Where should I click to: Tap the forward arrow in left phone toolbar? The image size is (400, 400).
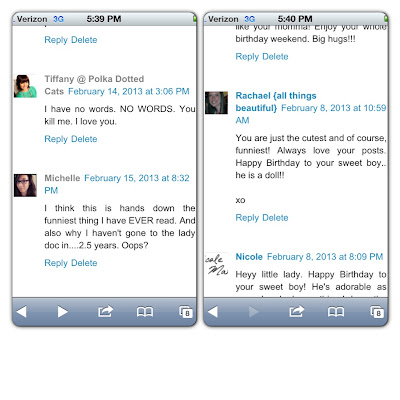click(63, 312)
